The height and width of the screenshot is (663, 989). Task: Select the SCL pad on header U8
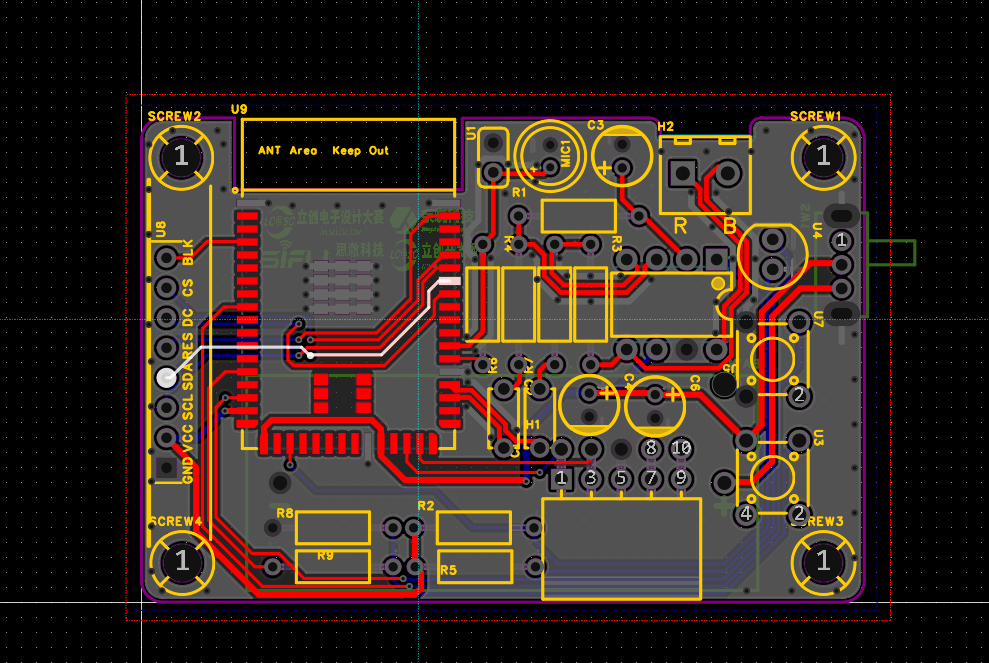[167, 407]
